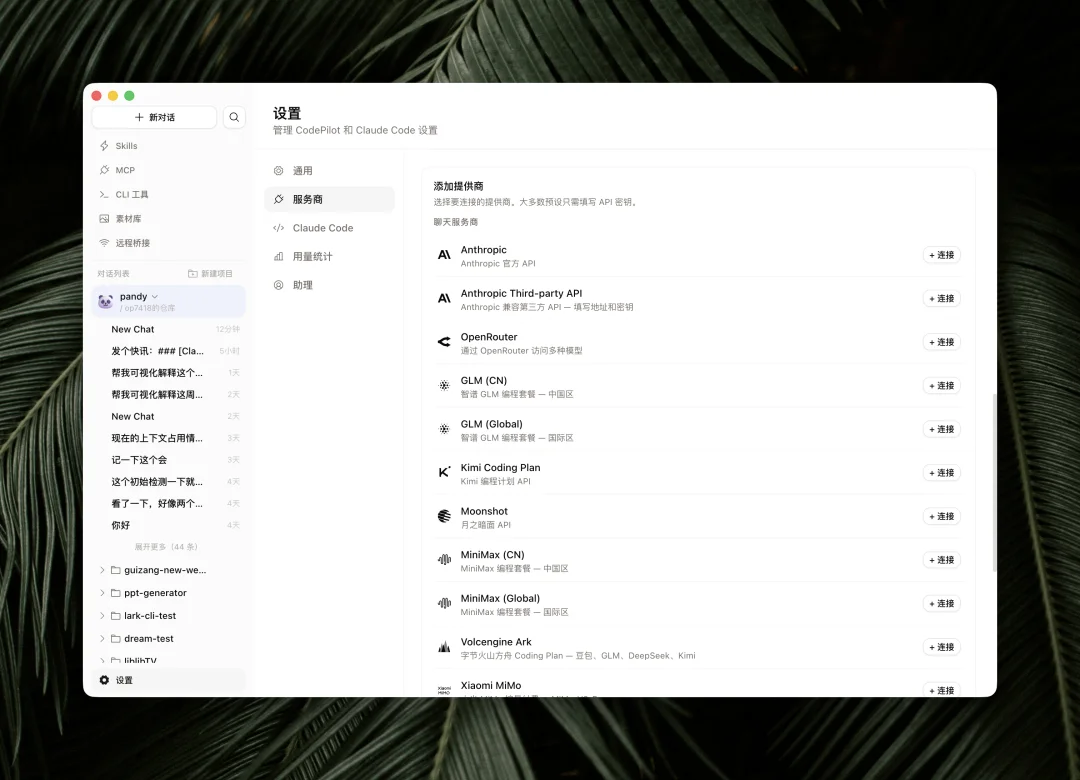Start a 新对话 conversation
The width and height of the screenshot is (1080, 780).
point(155,117)
